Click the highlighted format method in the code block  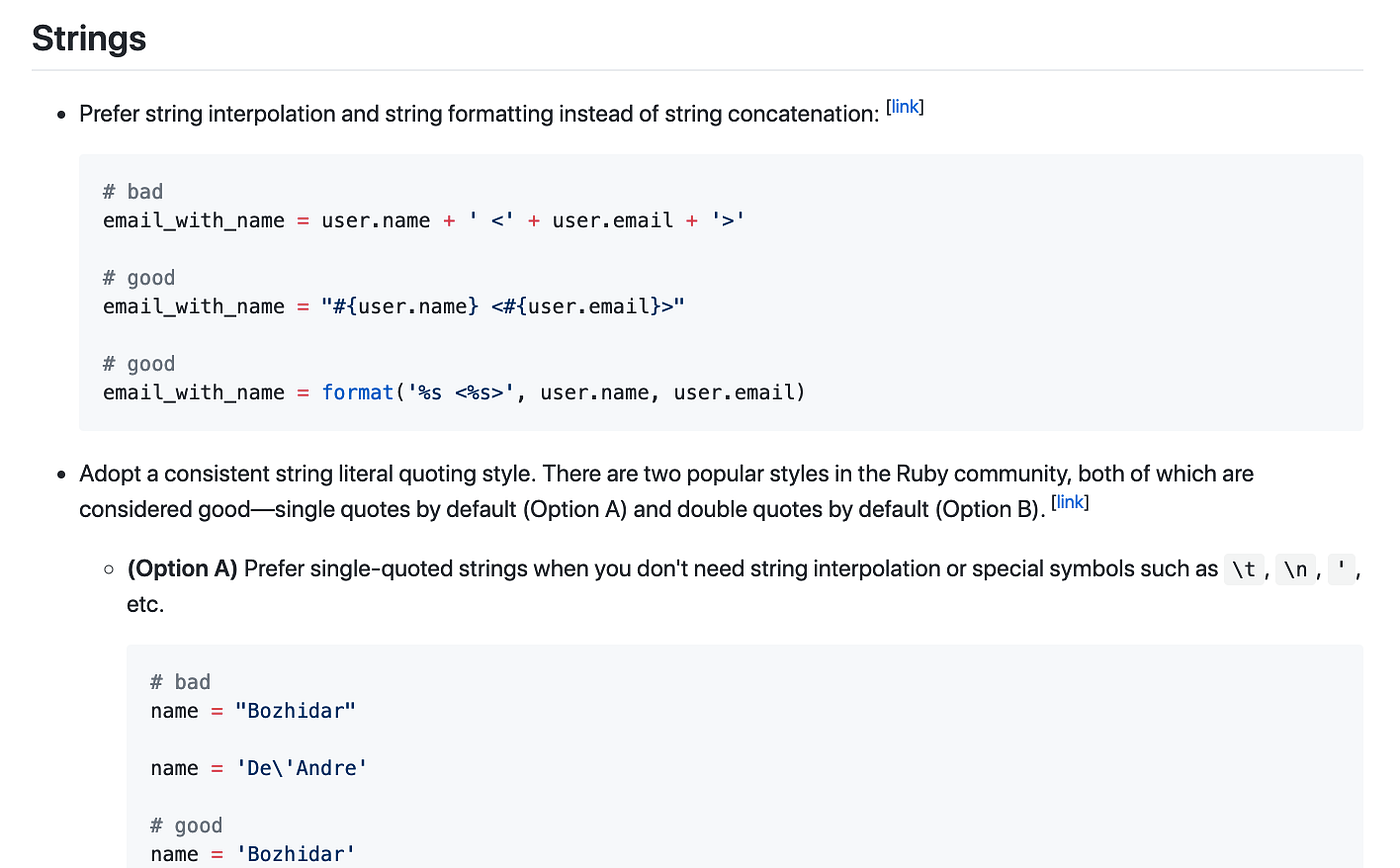357,392
